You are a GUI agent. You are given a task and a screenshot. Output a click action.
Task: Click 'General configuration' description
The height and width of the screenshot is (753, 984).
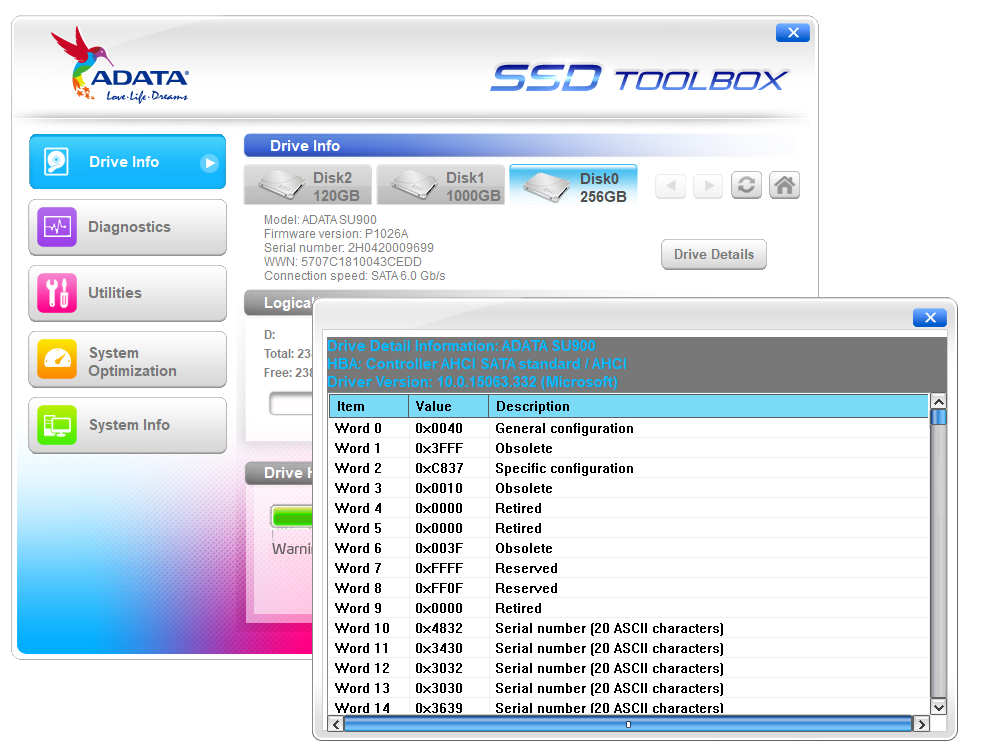[x=564, y=429]
